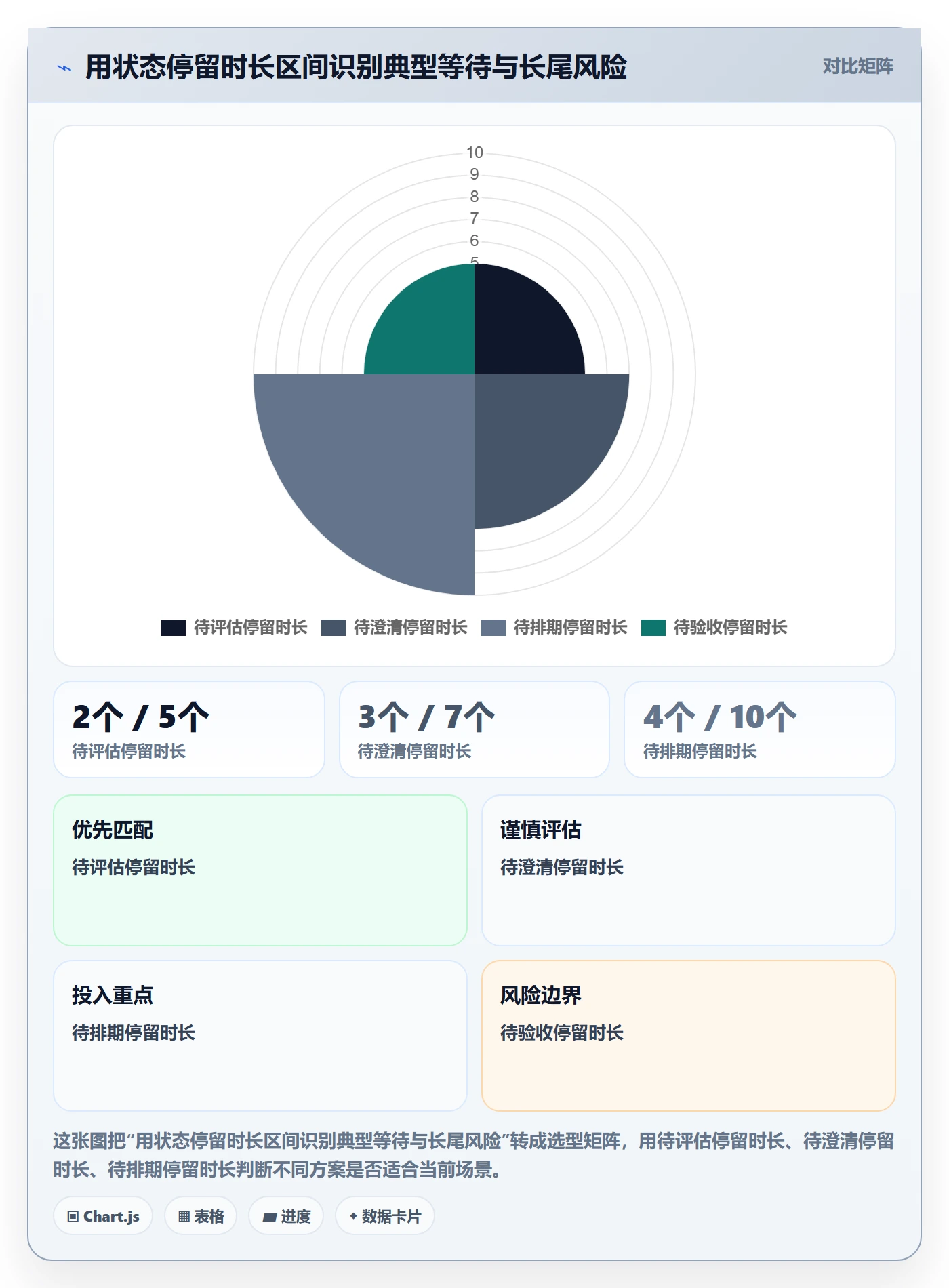
Task: Click the 表格 tag chip
Action: 201,1216
